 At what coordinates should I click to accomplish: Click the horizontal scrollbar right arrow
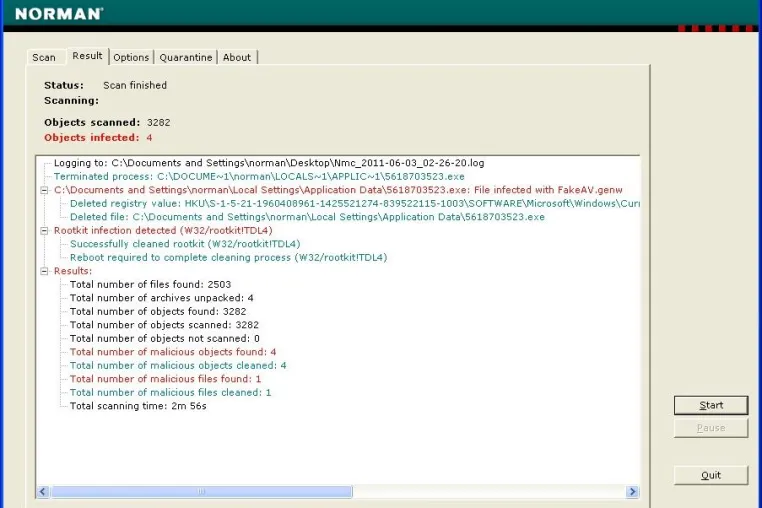click(632, 491)
